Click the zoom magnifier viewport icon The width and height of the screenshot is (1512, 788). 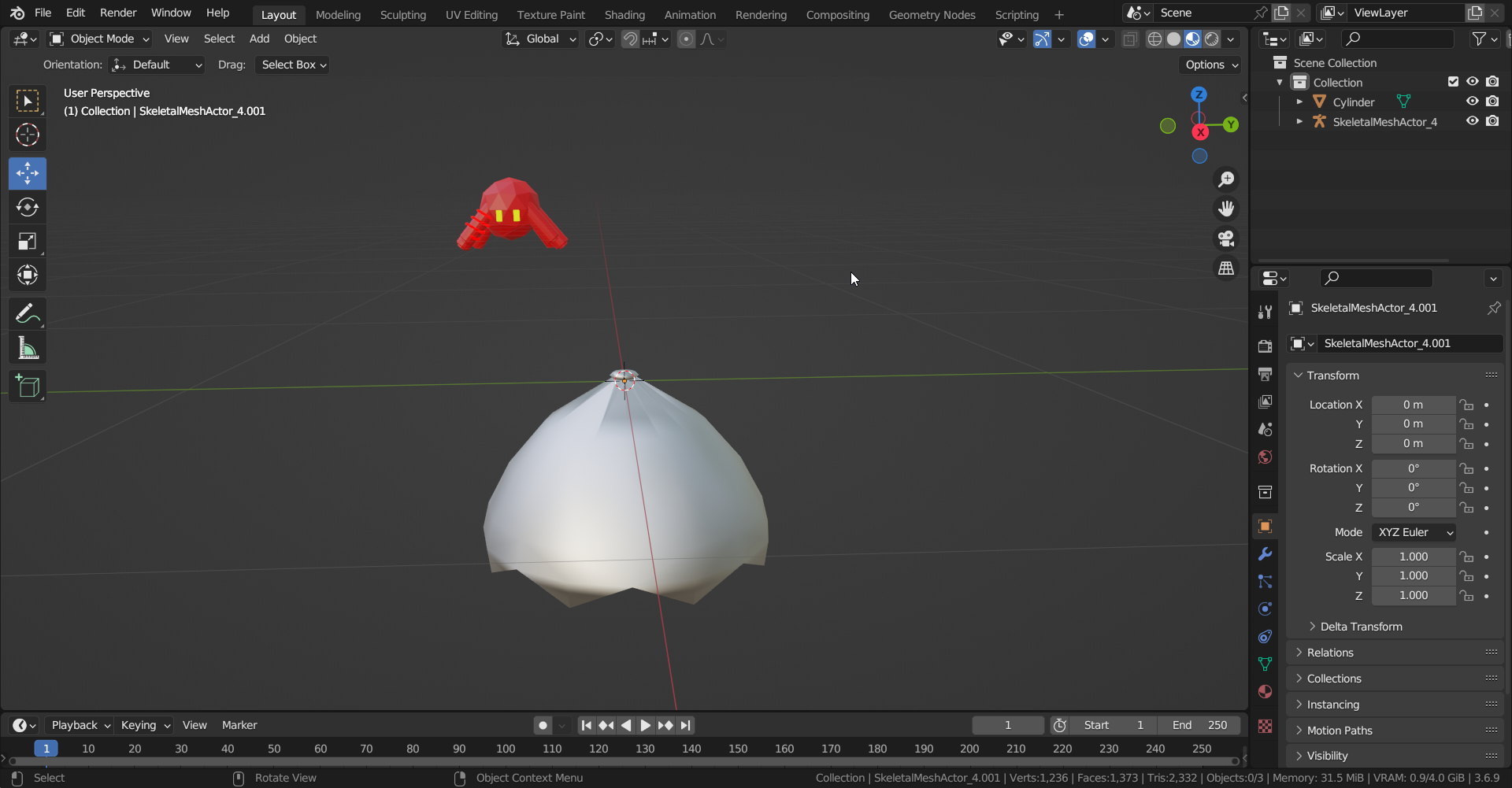1226,179
